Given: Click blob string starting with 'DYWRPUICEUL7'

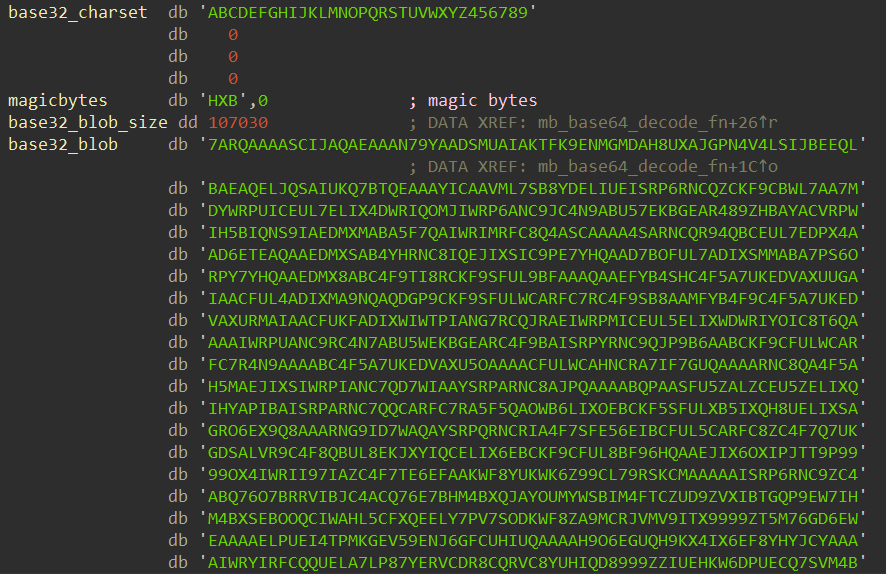Looking at the screenshot, I should (533, 211).
